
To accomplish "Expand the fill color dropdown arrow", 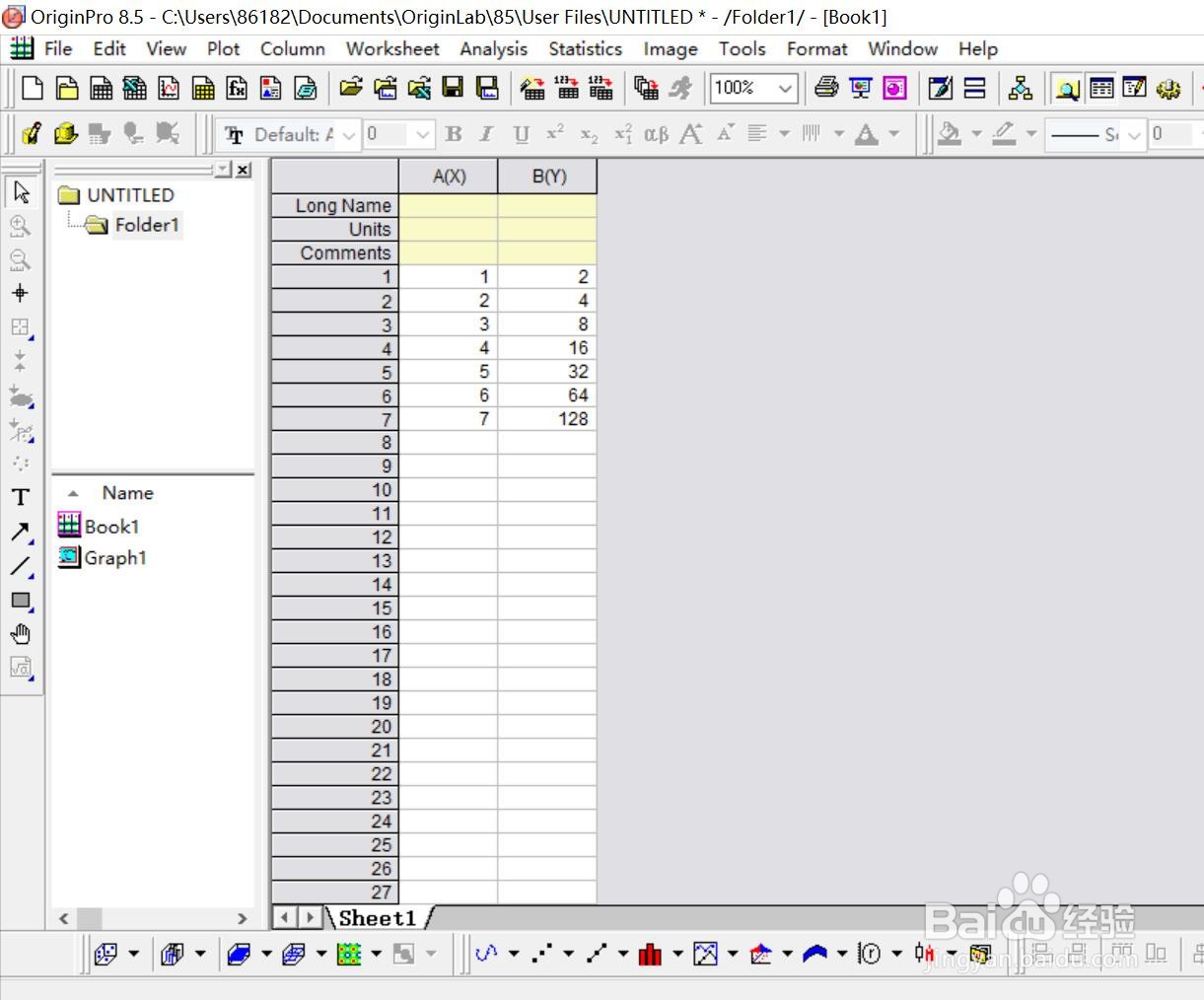I will [x=977, y=134].
